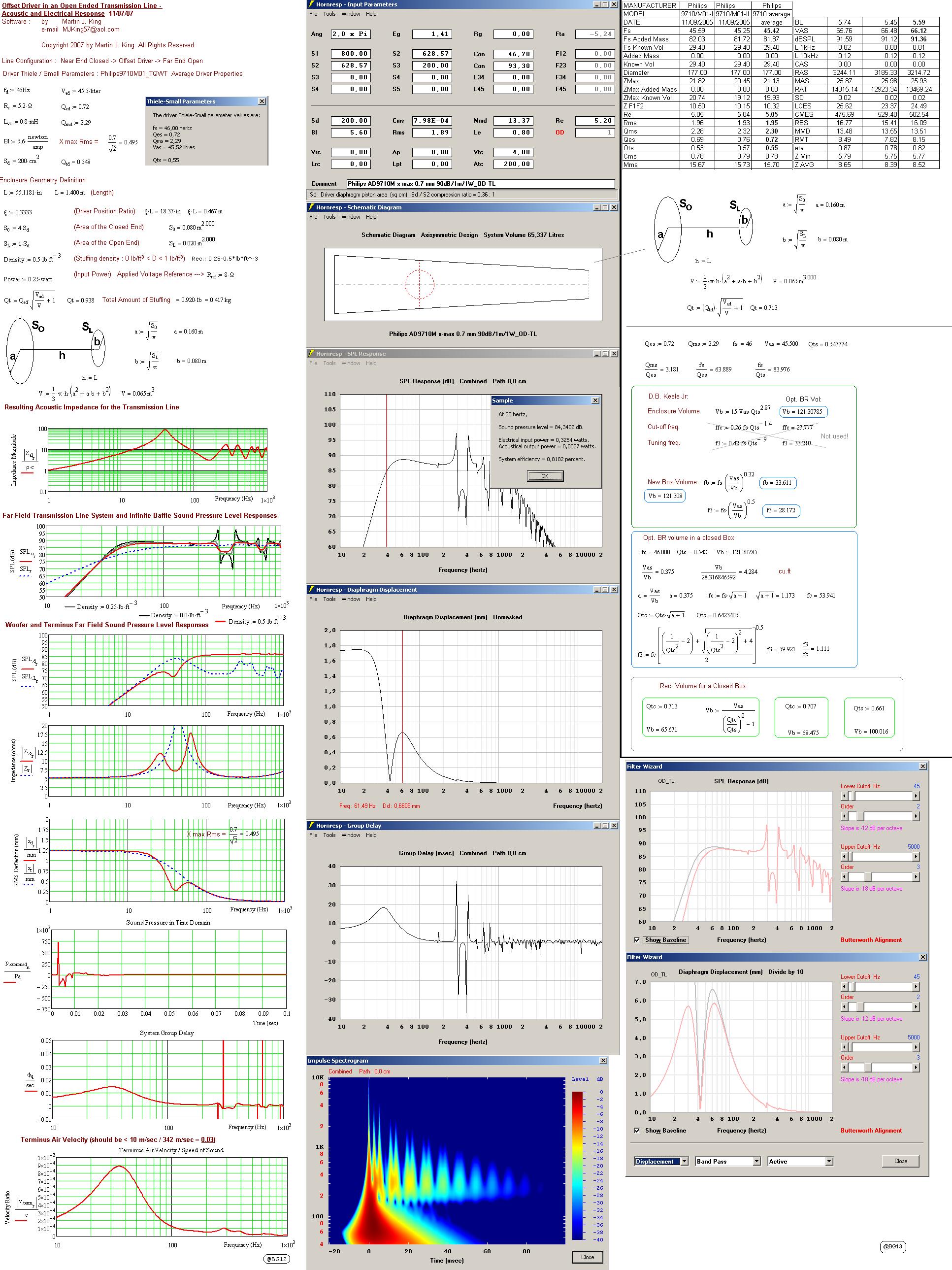Click the MJKing57@aol.com email text

point(90,29)
